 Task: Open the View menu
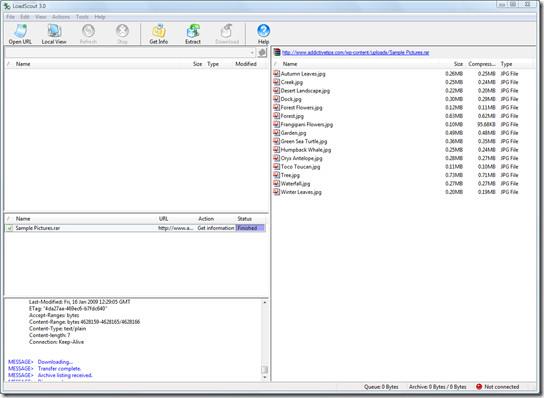point(41,17)
